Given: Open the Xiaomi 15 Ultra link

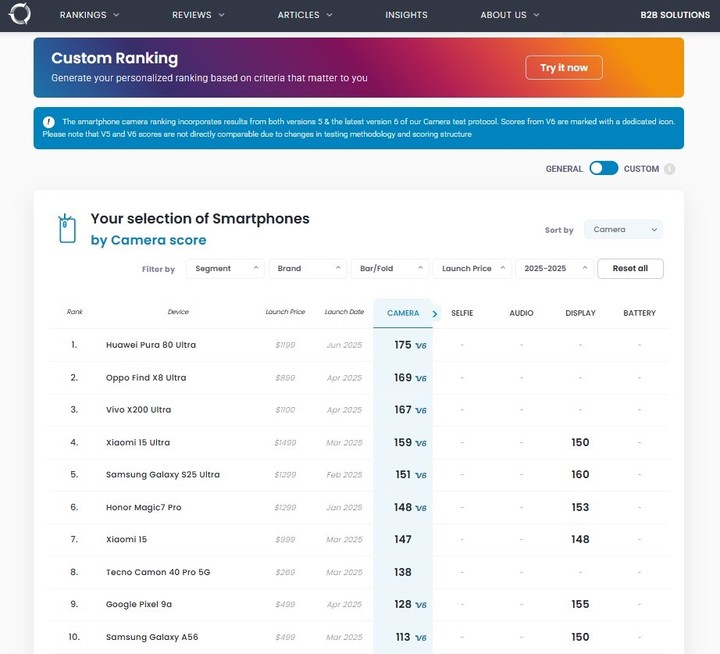Looking at the screenshot, I should pos(138,443).
